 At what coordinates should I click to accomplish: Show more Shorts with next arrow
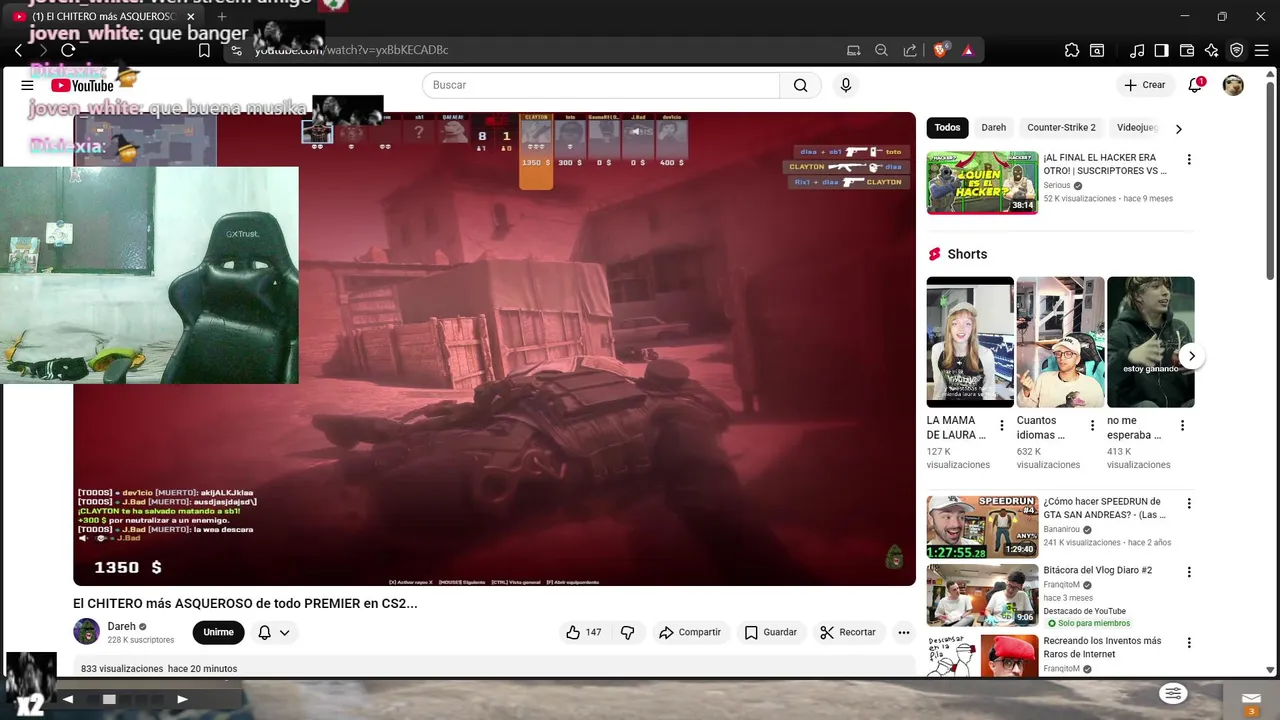1191,356
